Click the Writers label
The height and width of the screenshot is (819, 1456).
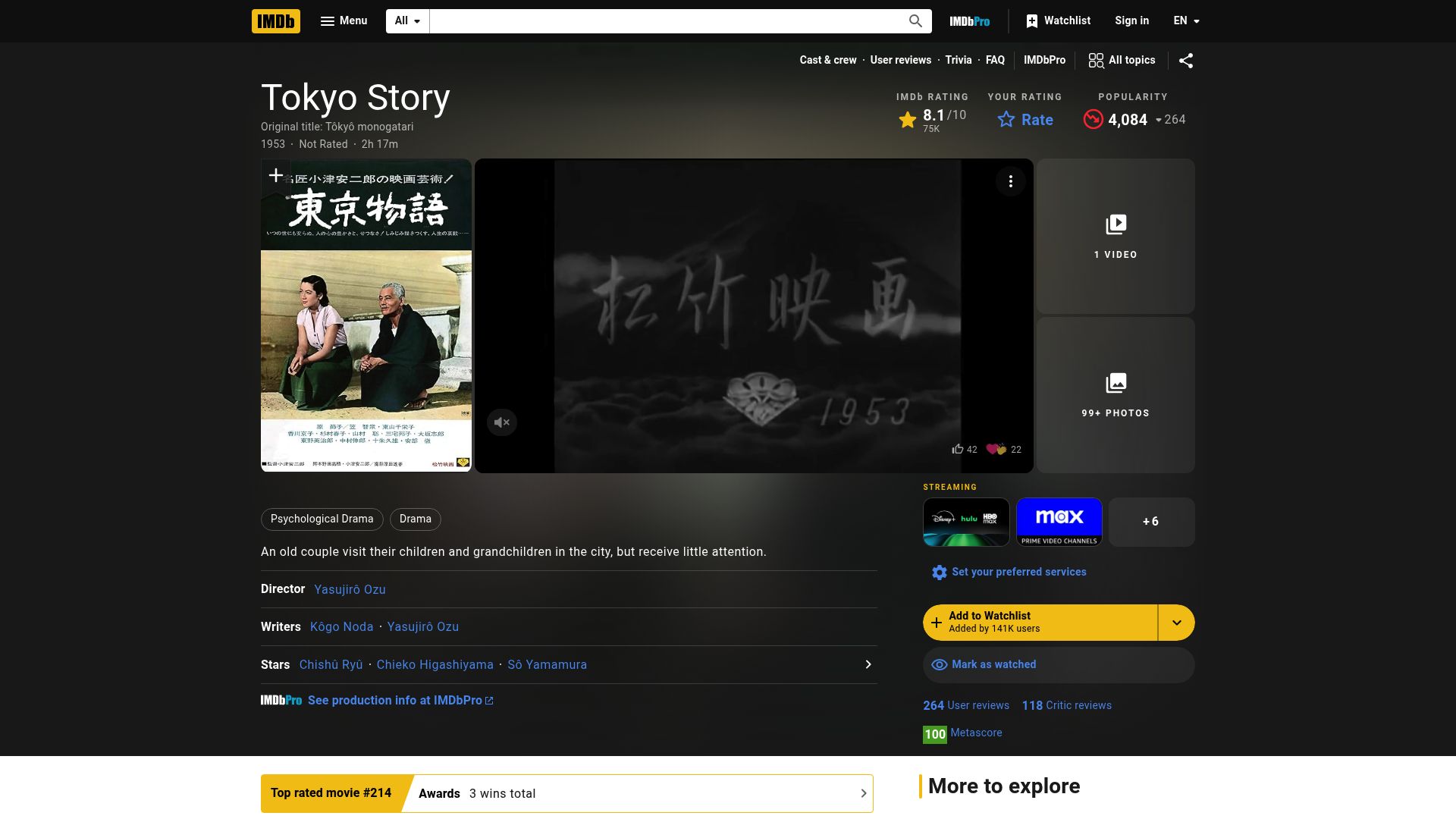click(x=281, y=627)
